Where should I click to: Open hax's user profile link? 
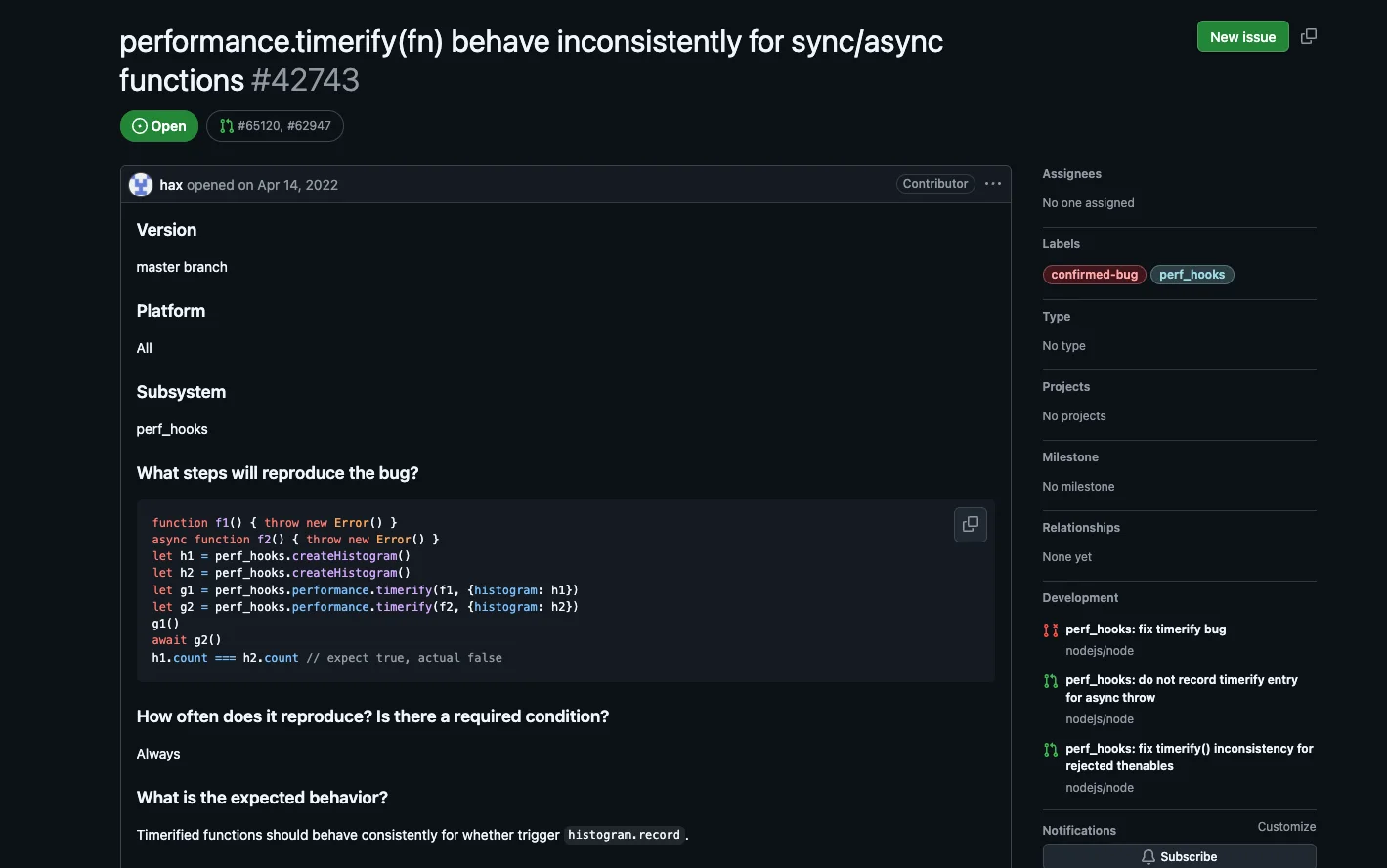pos(171,185)
